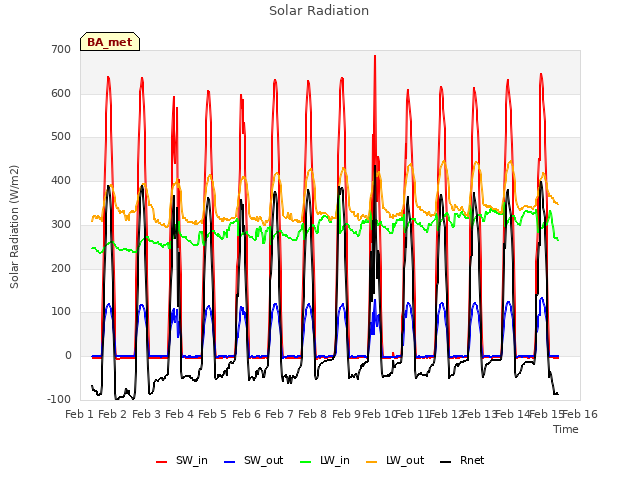Screen dimensions: 640x480
Task: Click the red SW_in legend swatch
Action: pos(162,462)
